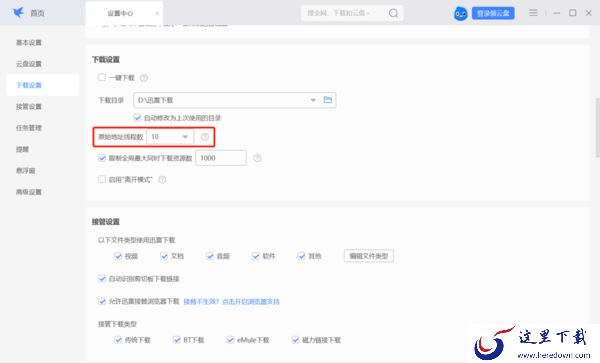Viewport: 600px width, 363px height.
Task: Open 任务管理 in the sidebar
Action: point(29,128)
